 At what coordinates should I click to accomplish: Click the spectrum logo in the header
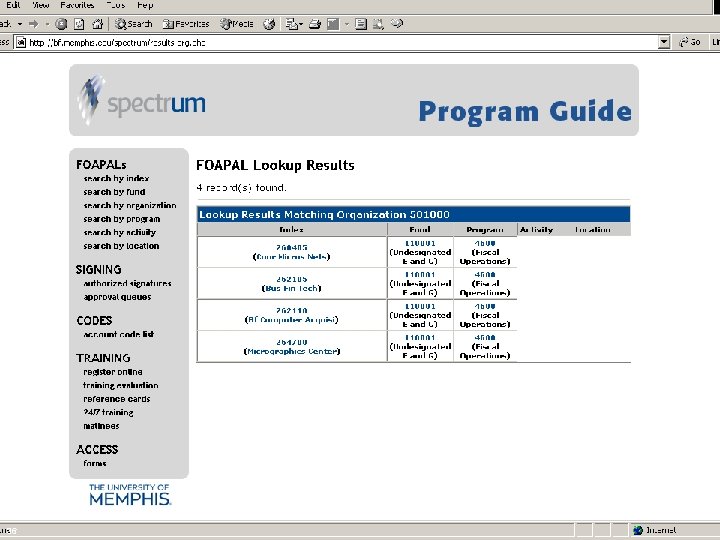(x=141, y=101)
